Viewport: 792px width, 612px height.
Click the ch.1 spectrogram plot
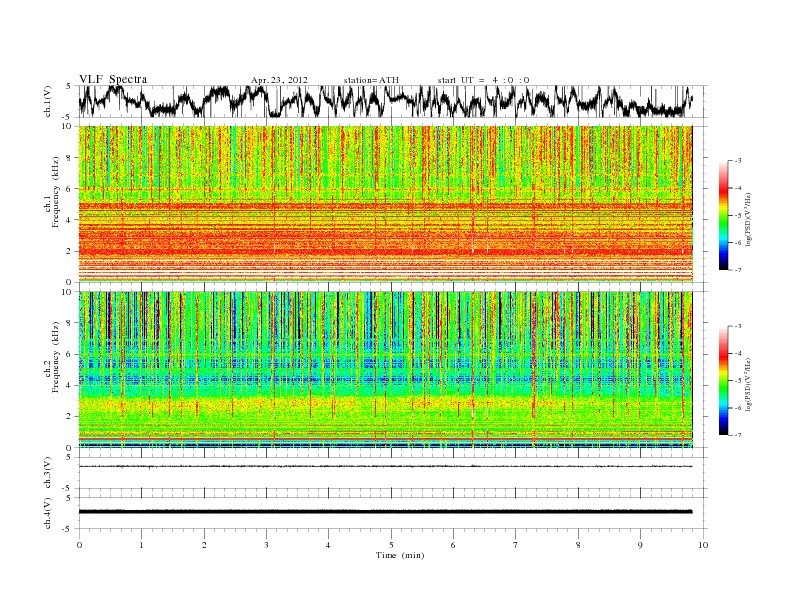(385, 204)
